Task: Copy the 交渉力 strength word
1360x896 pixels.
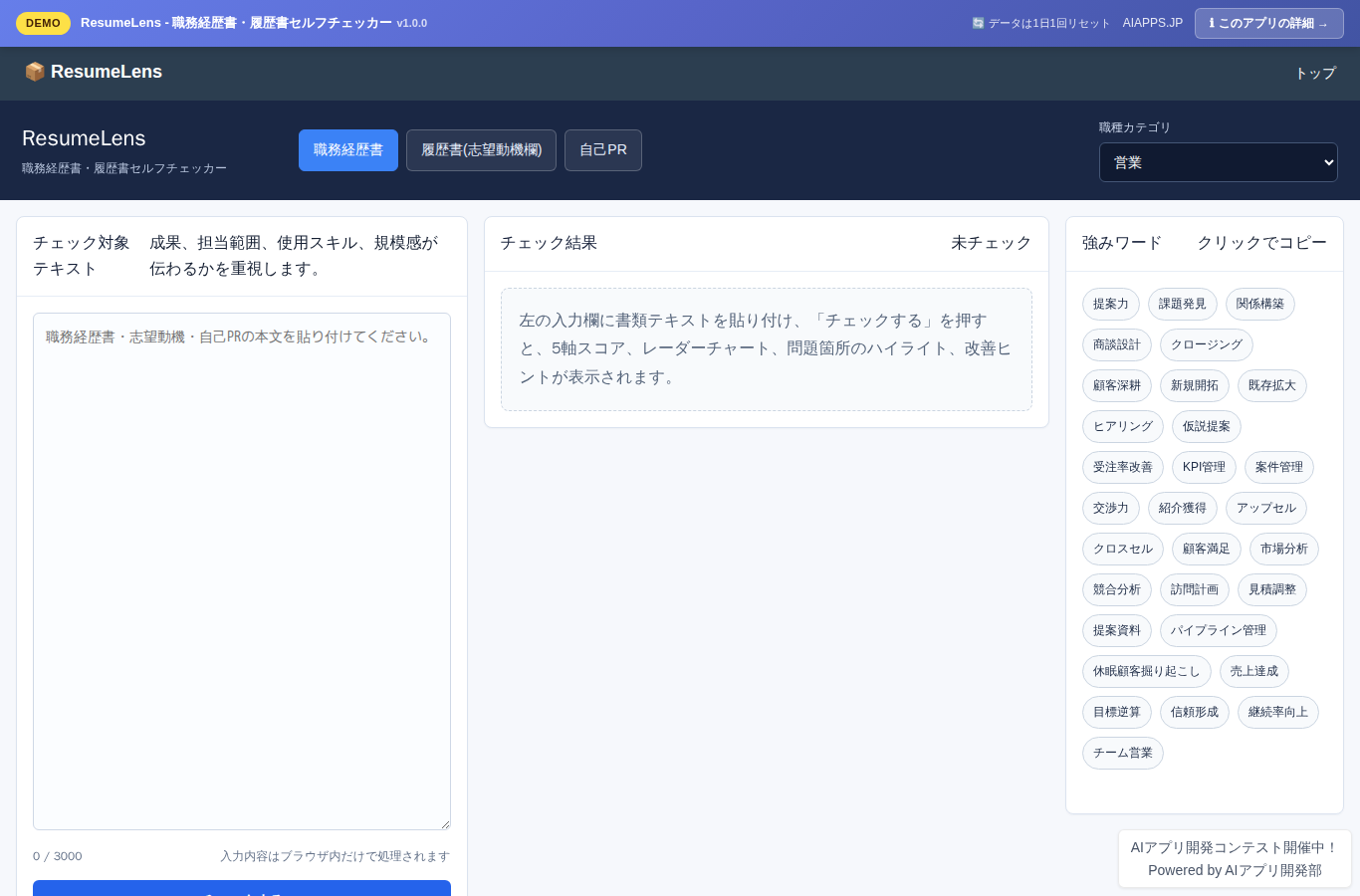Action: pos(1111,509)
